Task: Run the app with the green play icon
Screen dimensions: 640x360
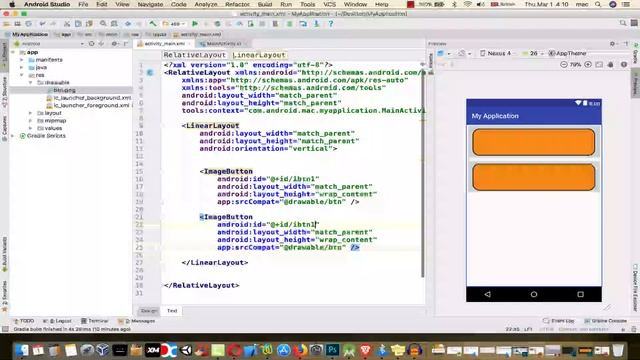Action: click(x=195, y=24)
